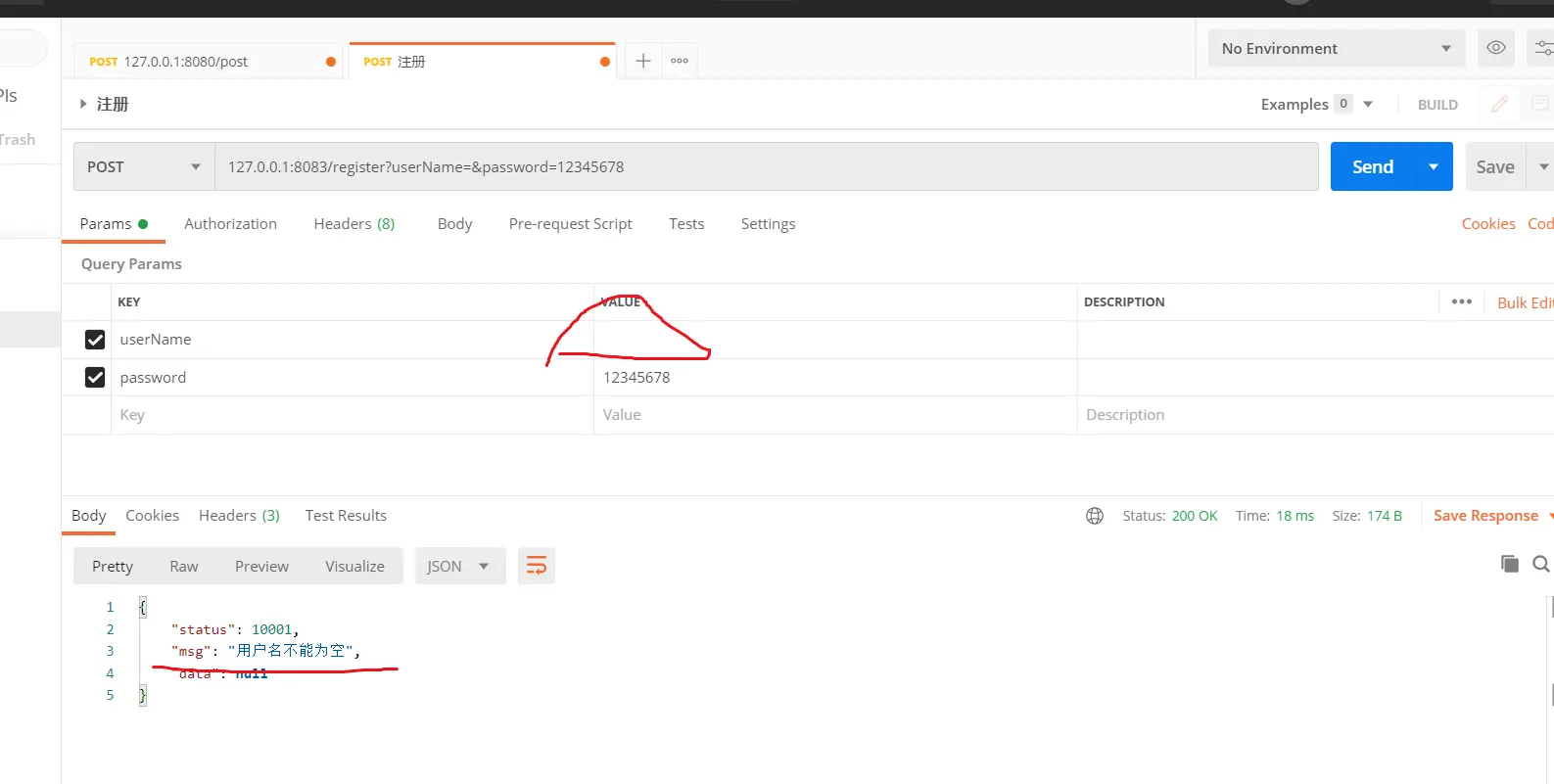The width and height of the screenshot is (1554, 784).
Task: Select the Test Results tab
Action: [346, 516]
